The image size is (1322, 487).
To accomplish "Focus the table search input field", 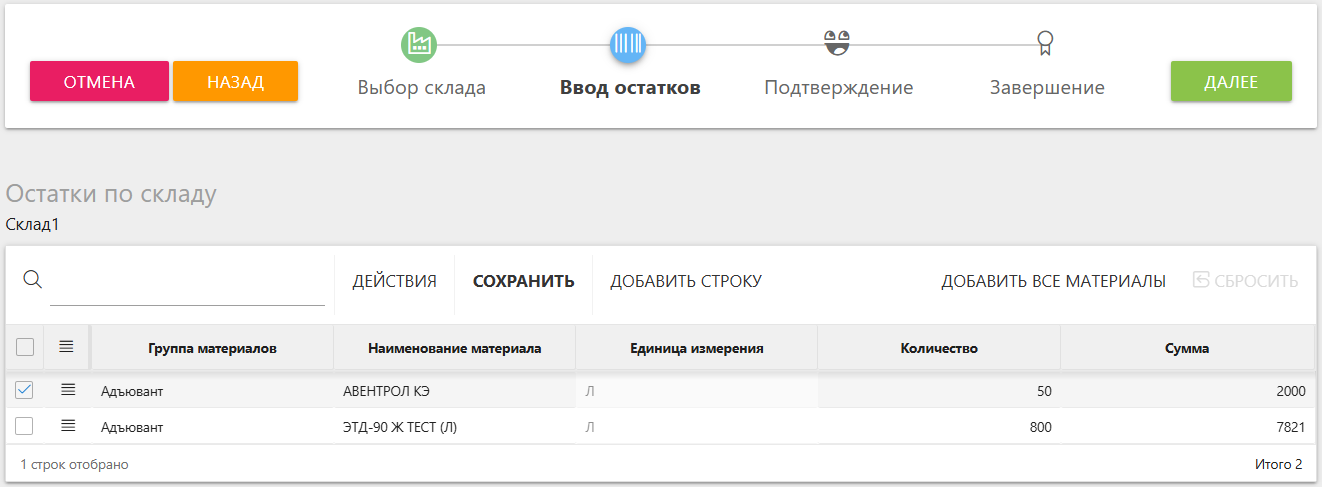I will [x=187, y=280].
